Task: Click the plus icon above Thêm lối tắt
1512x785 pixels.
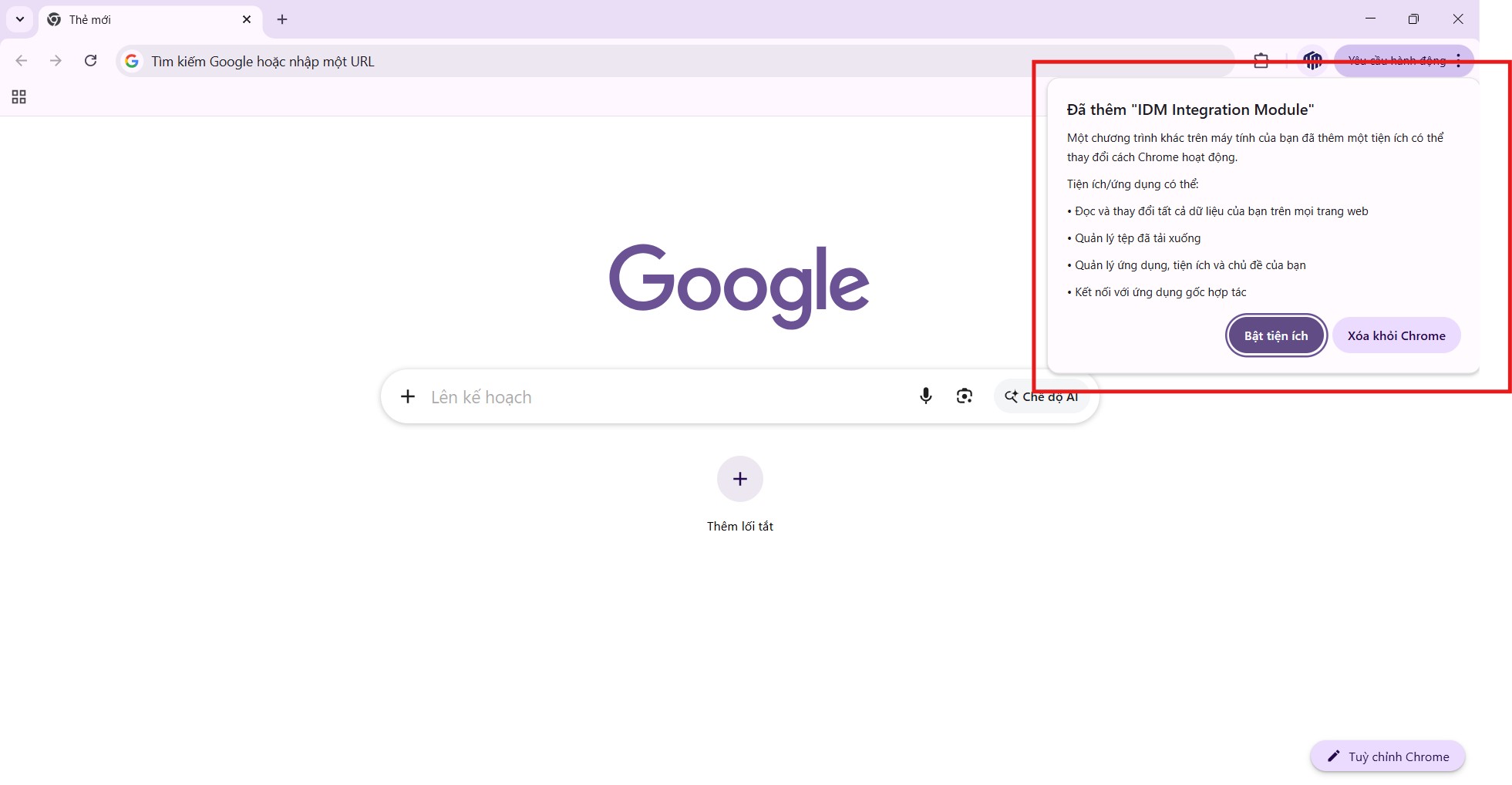Action: pos(739,478)
